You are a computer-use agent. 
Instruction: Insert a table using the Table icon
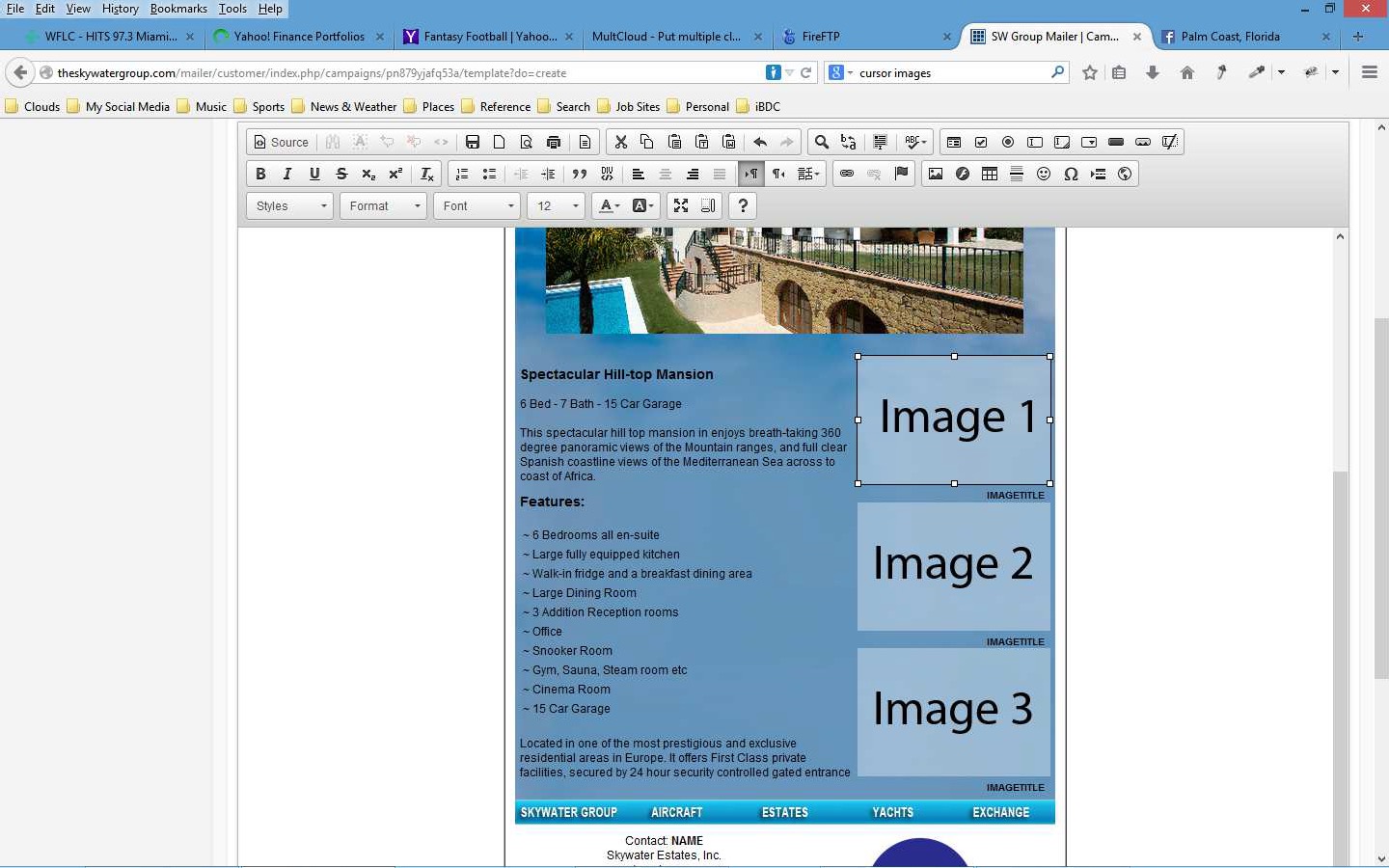tap(990, 174)
